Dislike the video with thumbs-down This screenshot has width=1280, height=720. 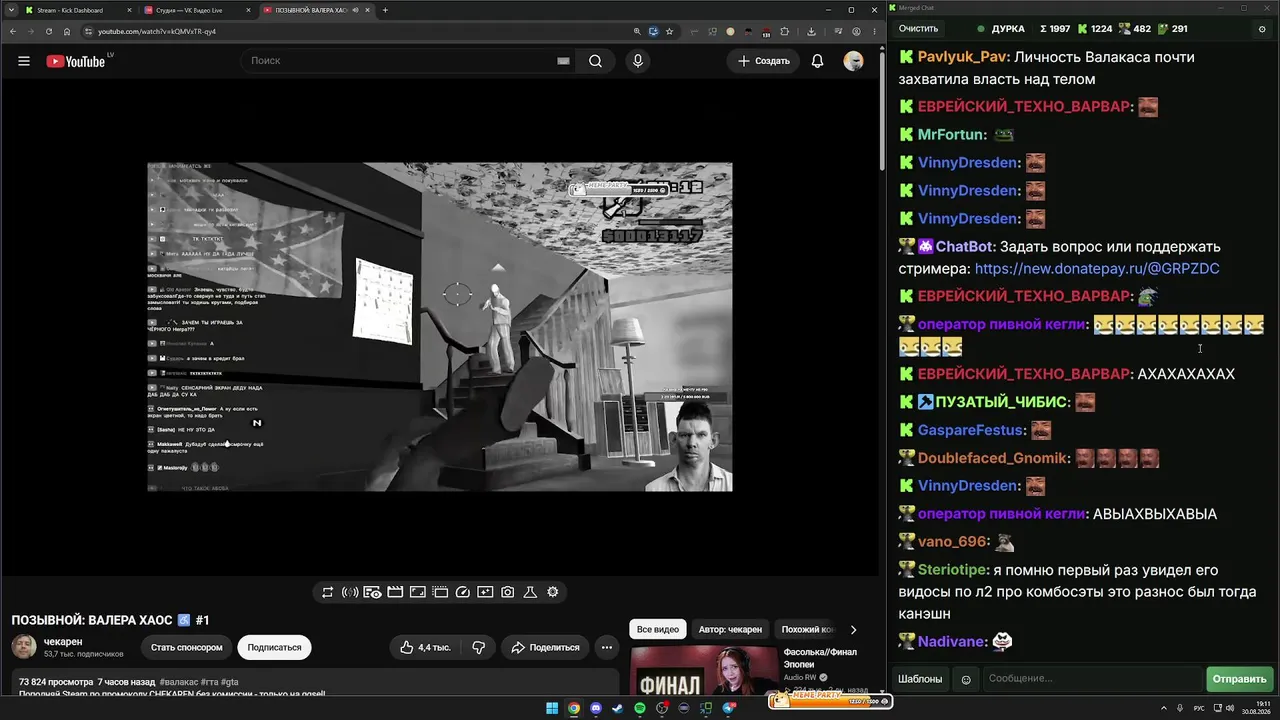click(478, 647)
